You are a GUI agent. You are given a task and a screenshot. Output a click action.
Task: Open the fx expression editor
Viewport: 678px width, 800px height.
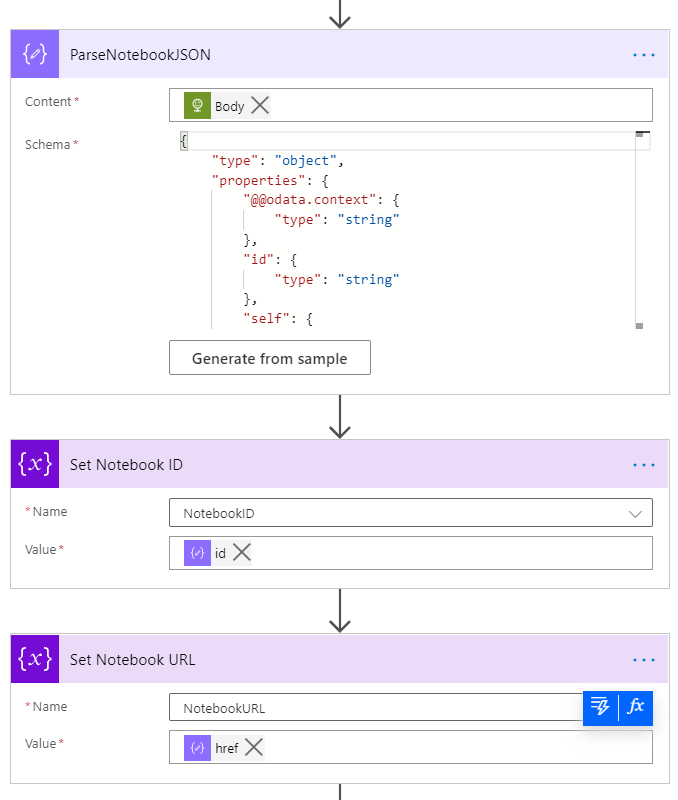point(635,707)
